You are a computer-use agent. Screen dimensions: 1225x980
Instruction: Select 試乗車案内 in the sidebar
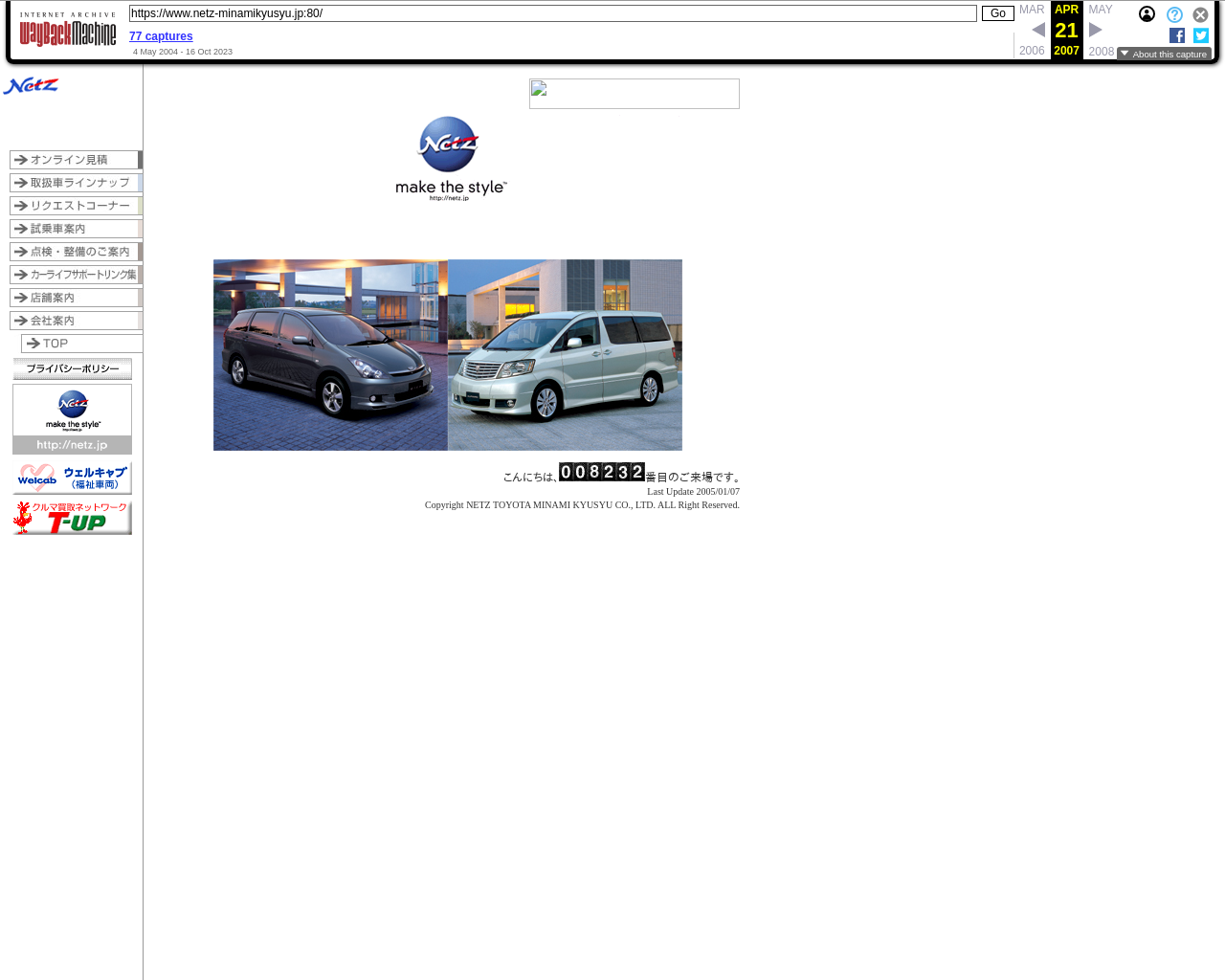(76, 229)
